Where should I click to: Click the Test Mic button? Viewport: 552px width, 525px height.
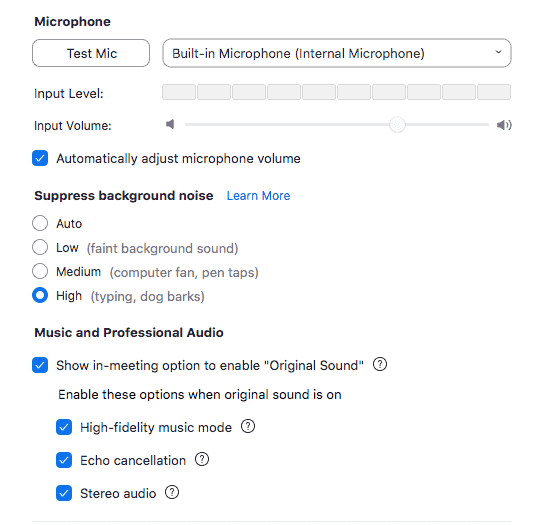coord(91,53)
